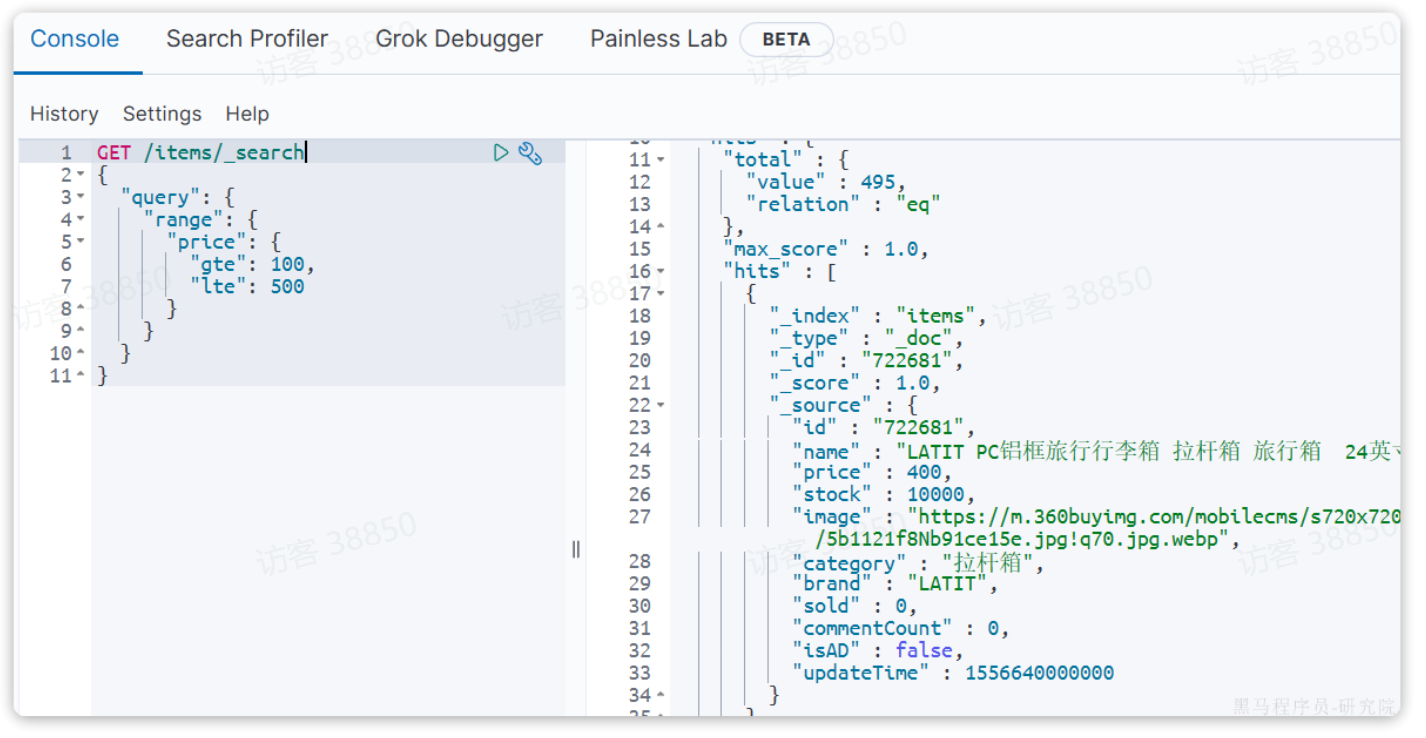Viewport: 1426px width, 738px height.
Task: Switch to the Console tab
Action: [x=75, y=39]
